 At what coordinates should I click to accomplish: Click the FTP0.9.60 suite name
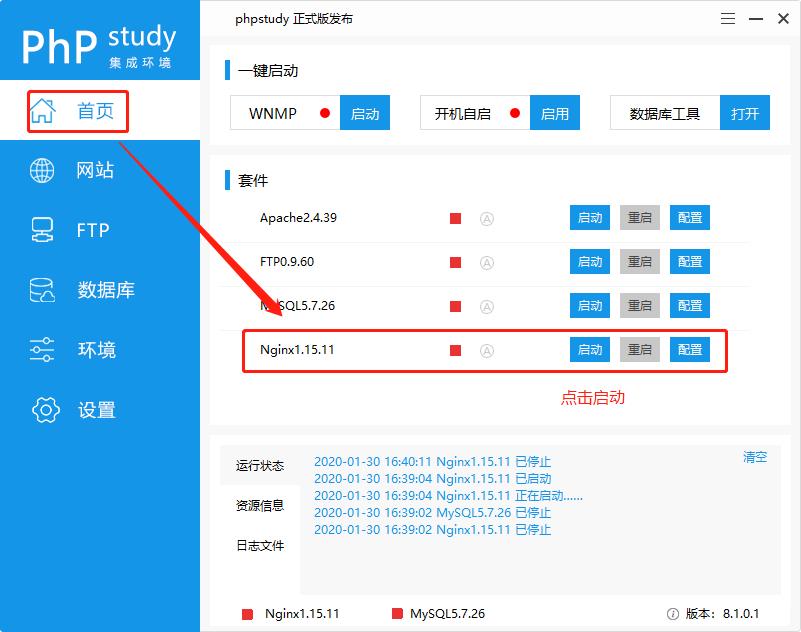(287, 262)
